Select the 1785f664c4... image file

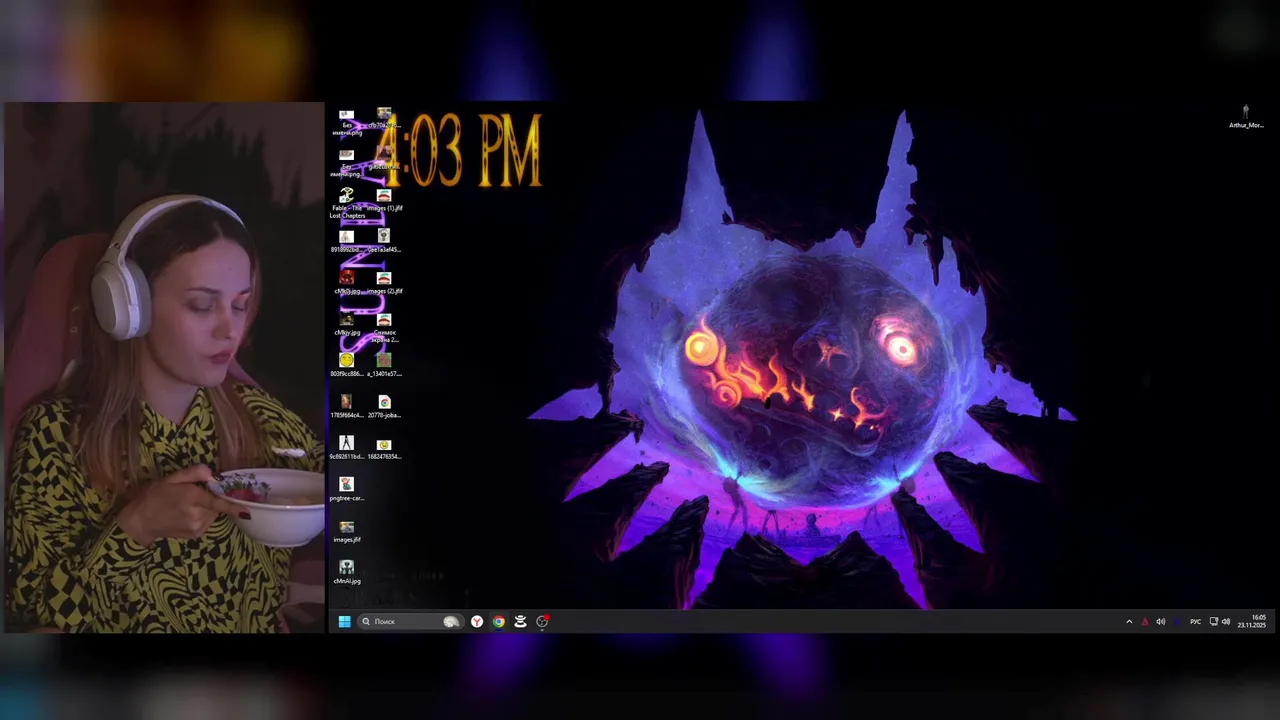pos(347,407)
